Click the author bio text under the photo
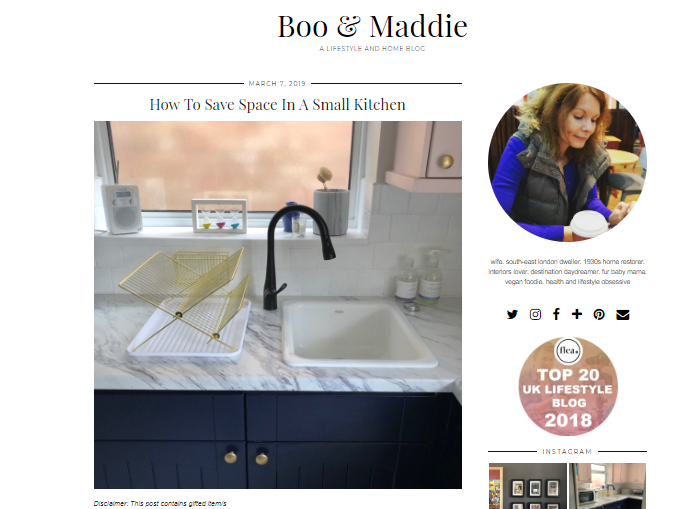The height and width of the screenshot is (509, 687). tap(567, 272)
